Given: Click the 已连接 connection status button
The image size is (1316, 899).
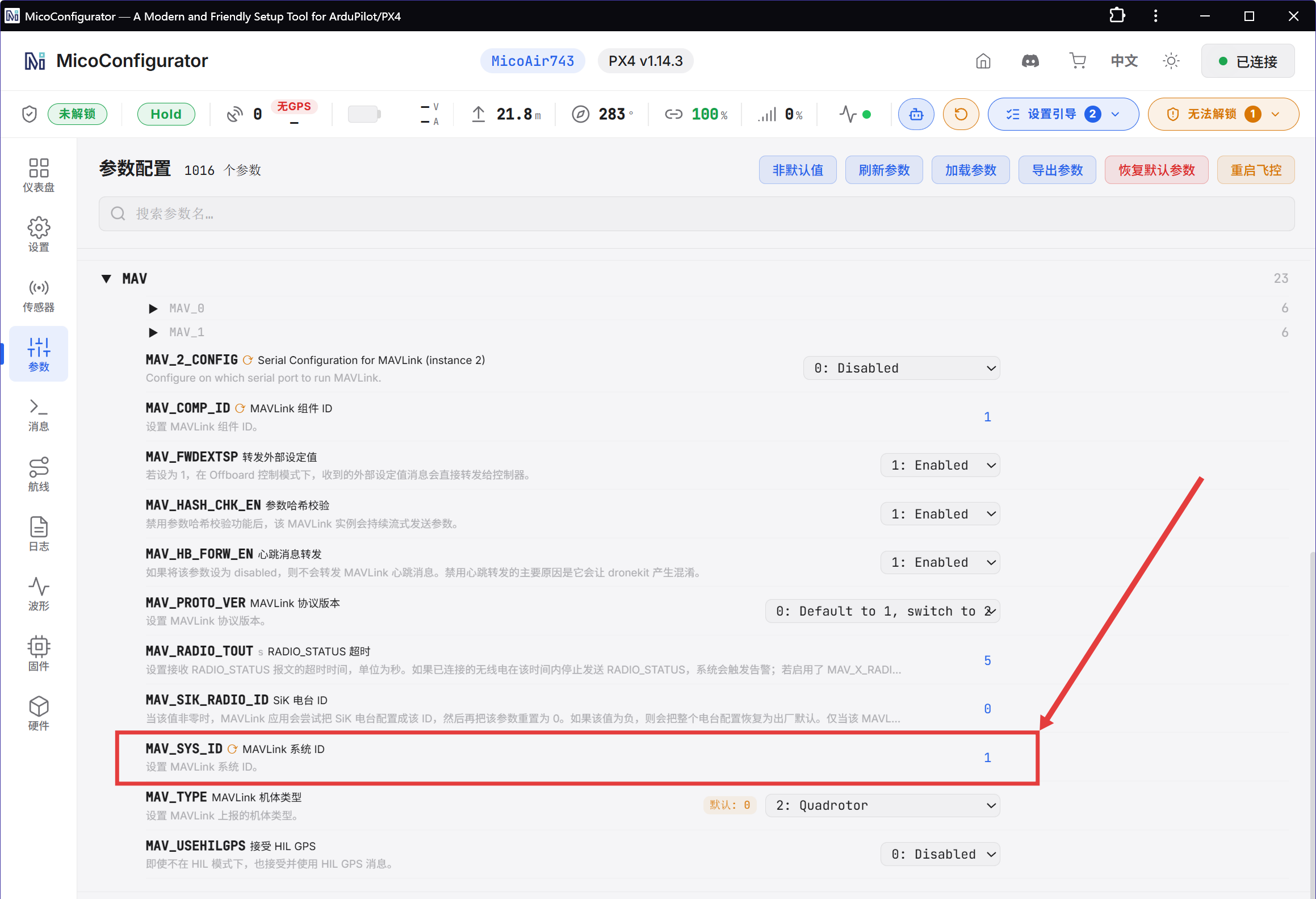Looking at the screenshot, I should point(1248,61).
